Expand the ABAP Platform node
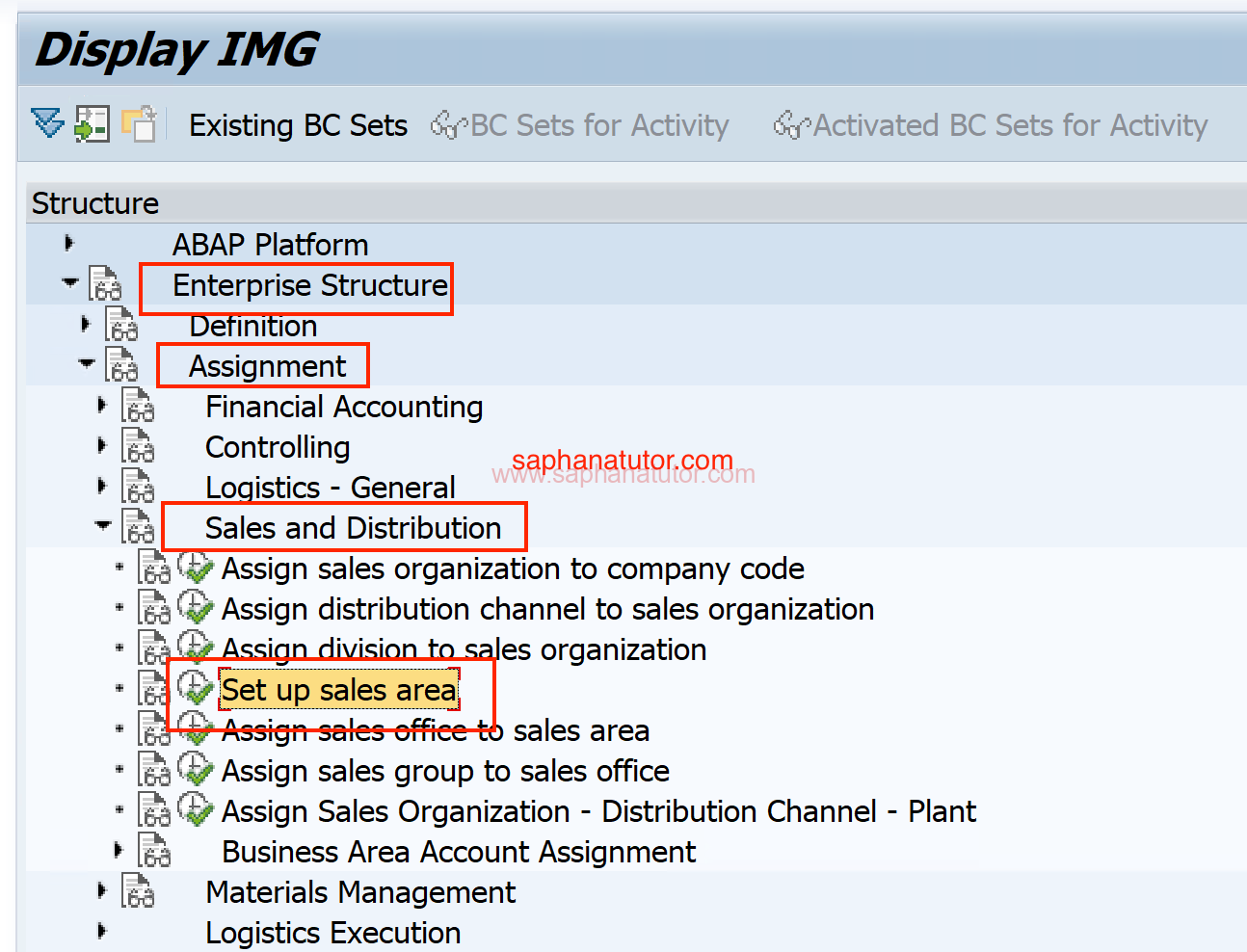 tap(68, 243)
